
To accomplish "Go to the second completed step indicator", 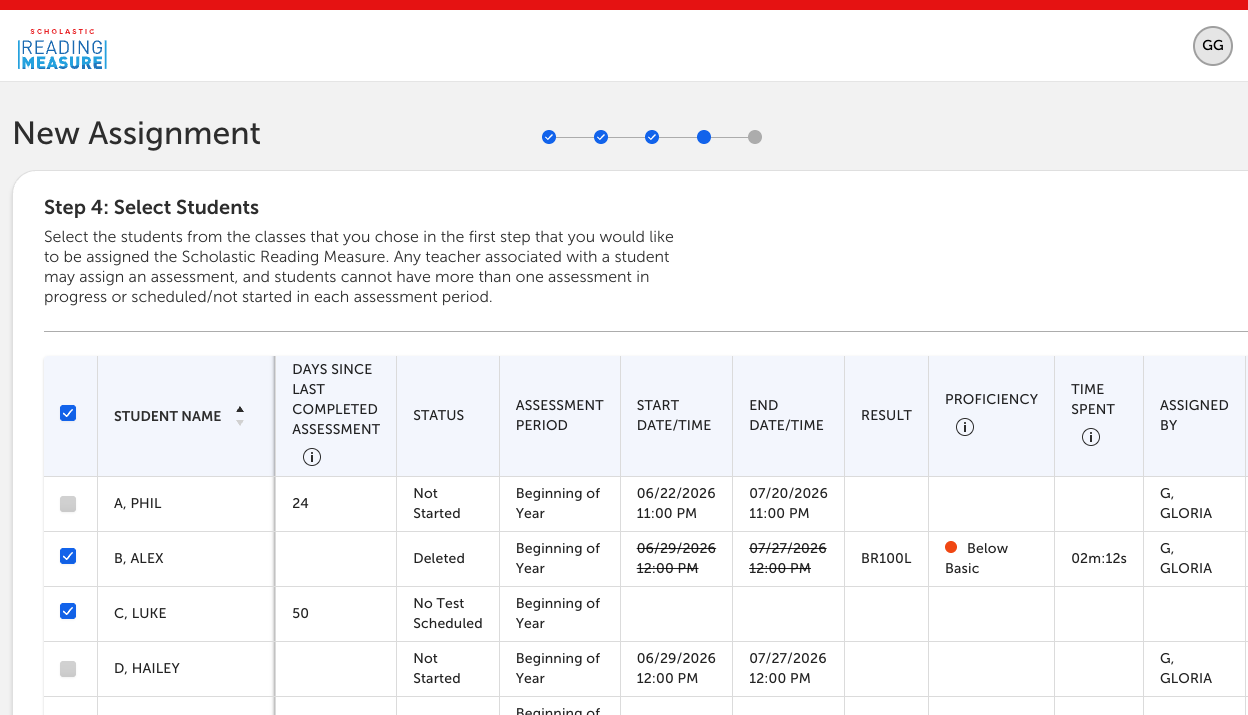I will pyautogui.click(x=601, y=137).
